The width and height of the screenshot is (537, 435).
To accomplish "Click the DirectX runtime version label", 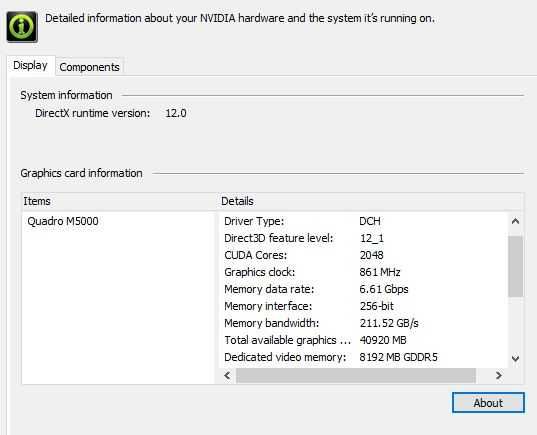I will [x=92, y=113].
